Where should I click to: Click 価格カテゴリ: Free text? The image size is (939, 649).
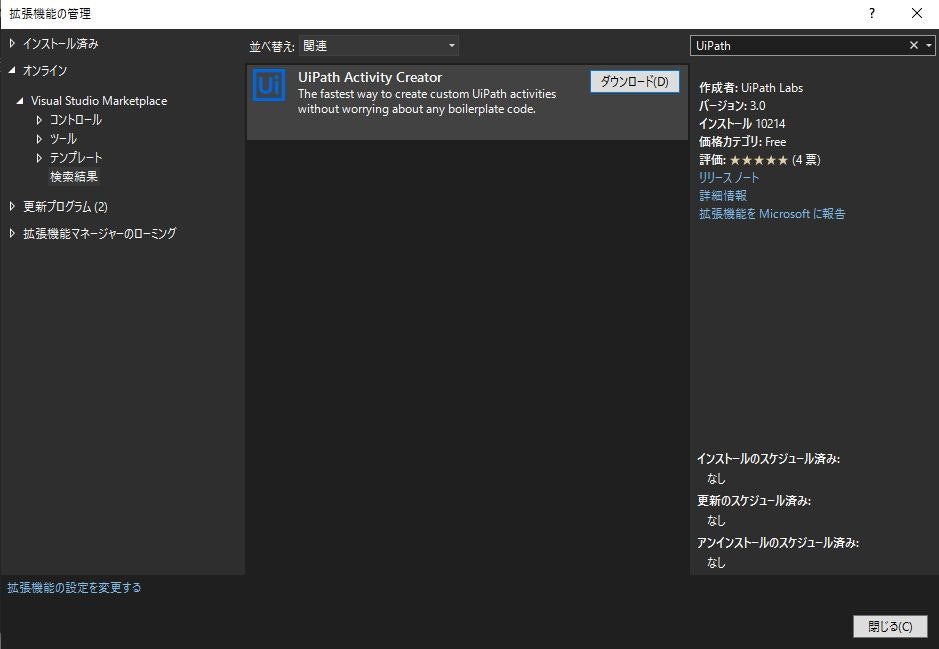point(743,141)
